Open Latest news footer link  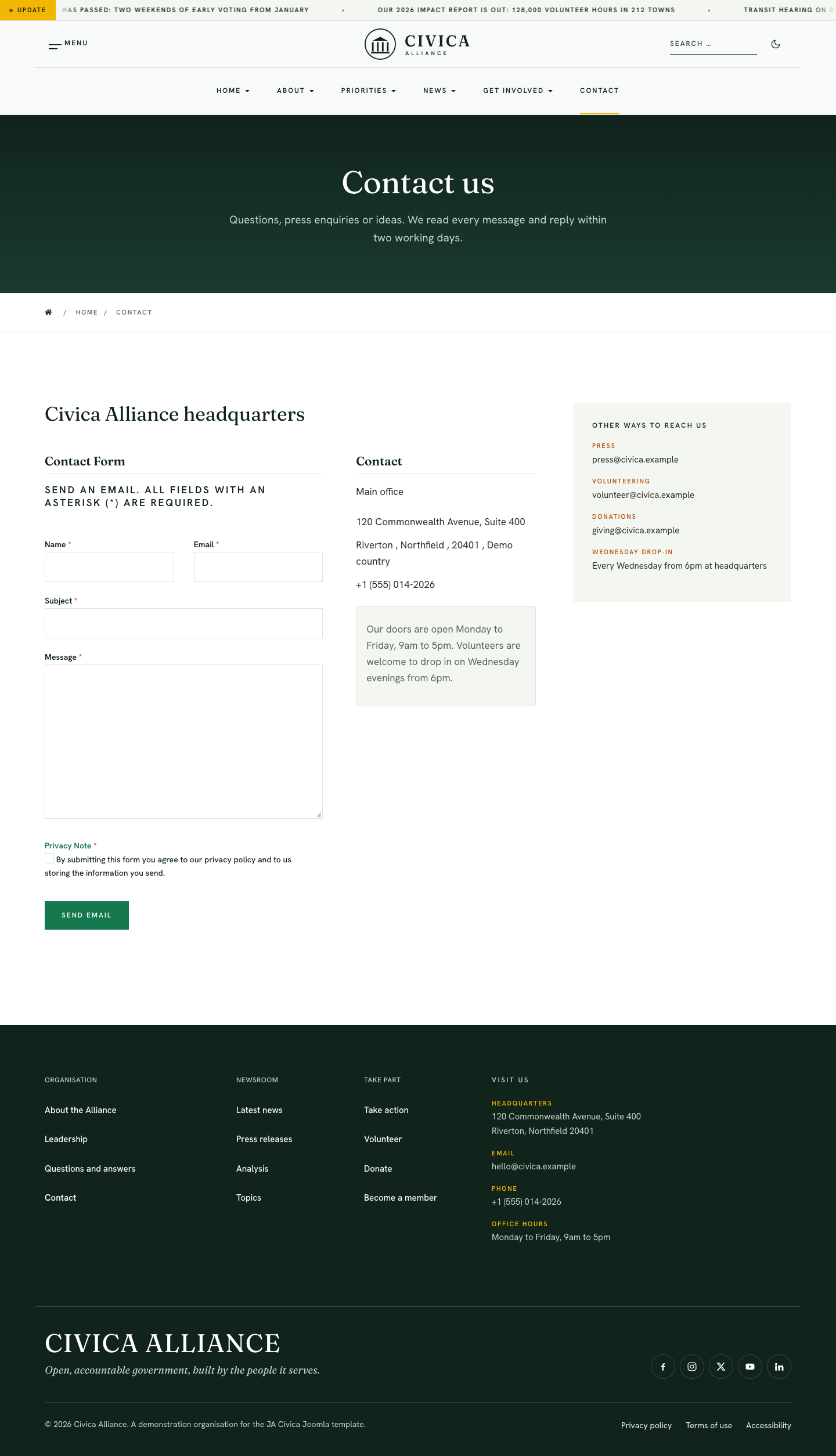(260, 1110)
